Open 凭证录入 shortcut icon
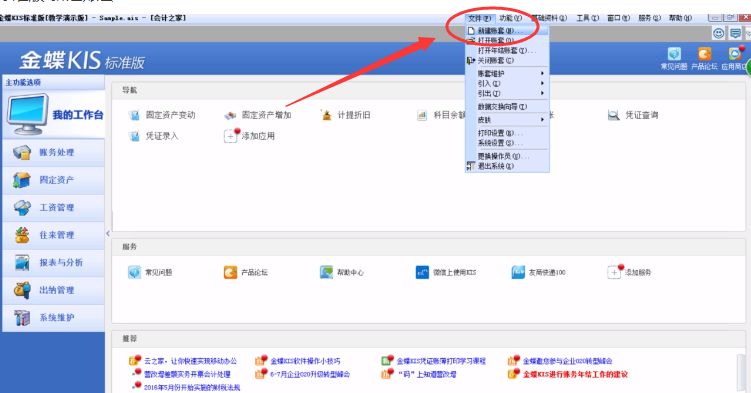This screenshot has width=751, height=393. 134,136
